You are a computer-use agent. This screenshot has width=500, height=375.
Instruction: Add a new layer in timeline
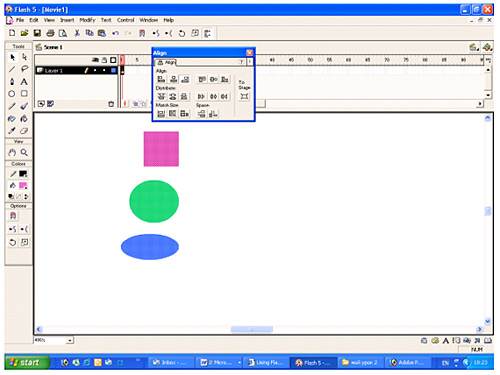pyautogui.click(x=41, y=104)
